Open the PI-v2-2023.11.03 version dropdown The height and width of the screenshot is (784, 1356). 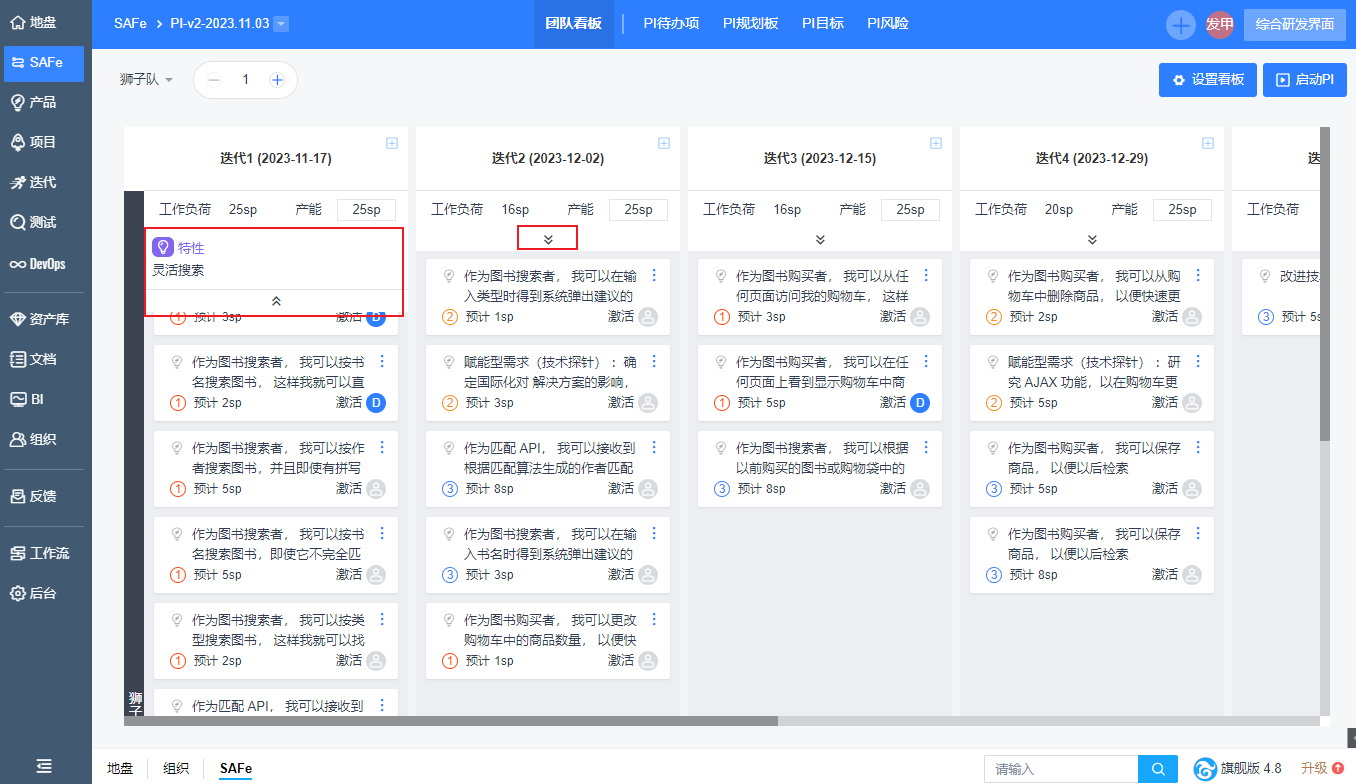(x=281, y=24)
